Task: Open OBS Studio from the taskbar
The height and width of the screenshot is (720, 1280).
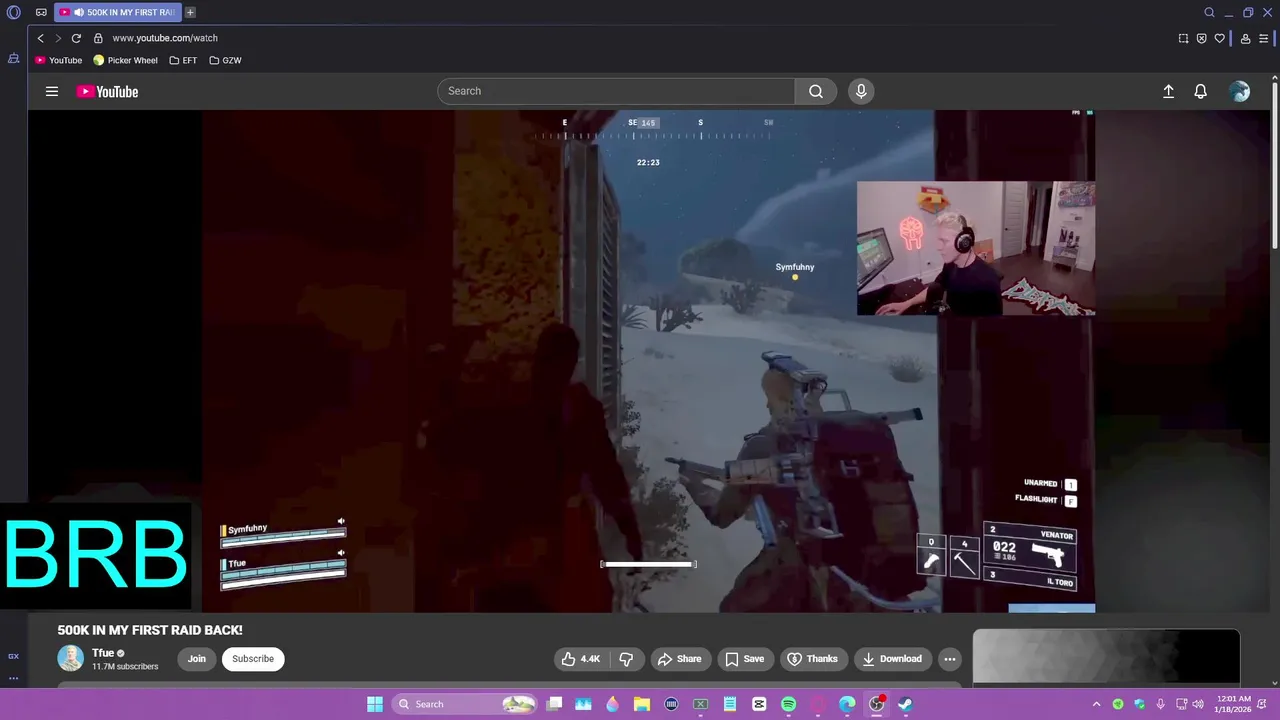Action: coord(876,704)
